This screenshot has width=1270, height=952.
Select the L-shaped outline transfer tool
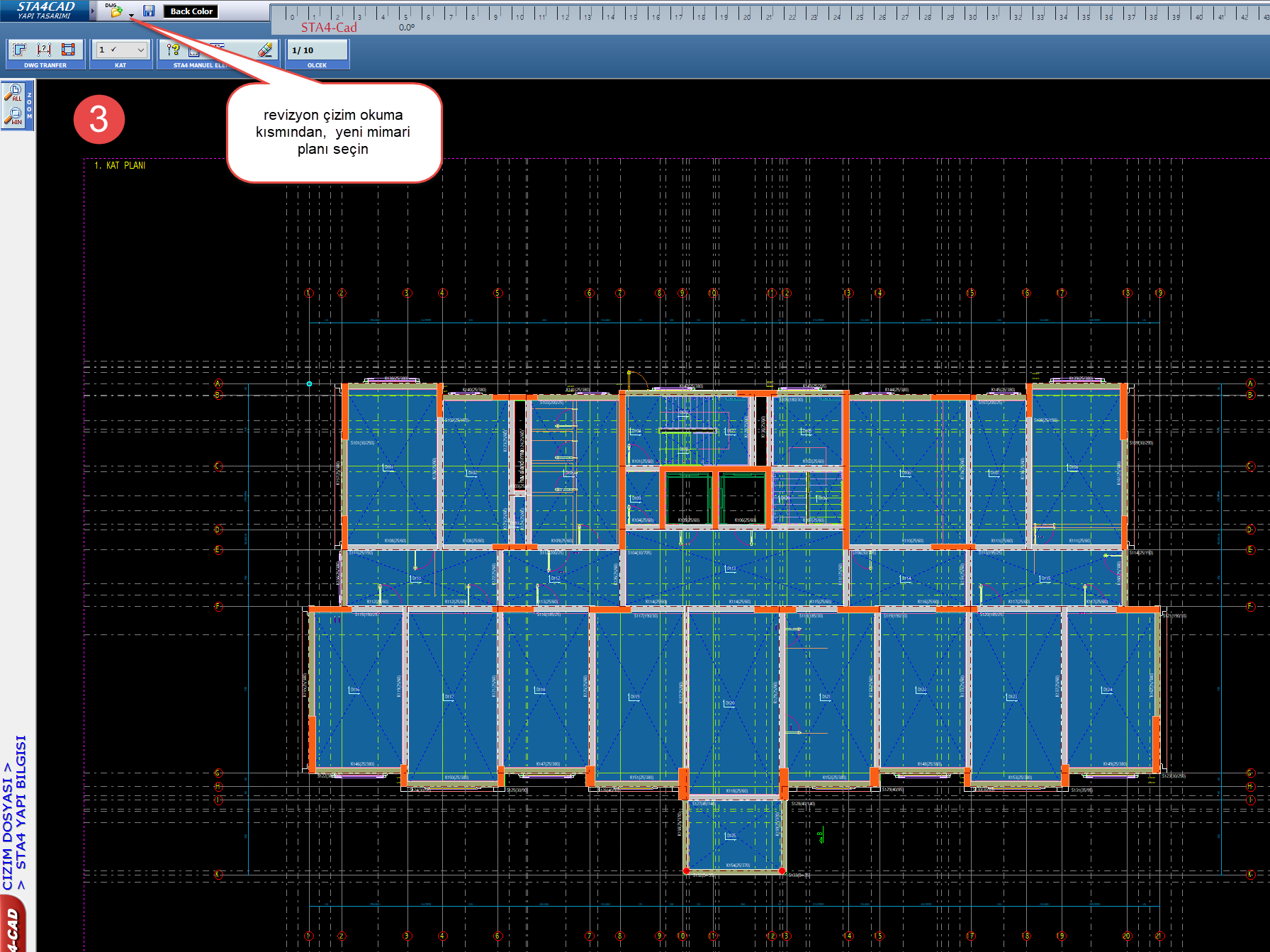coord(20,50)
